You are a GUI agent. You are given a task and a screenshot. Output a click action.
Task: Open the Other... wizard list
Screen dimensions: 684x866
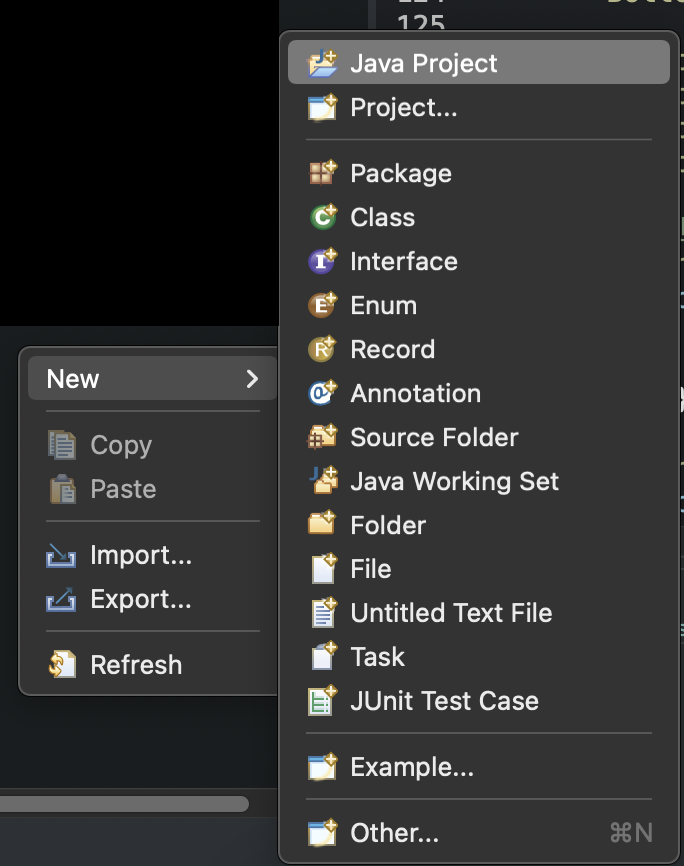tap(479, 832)
